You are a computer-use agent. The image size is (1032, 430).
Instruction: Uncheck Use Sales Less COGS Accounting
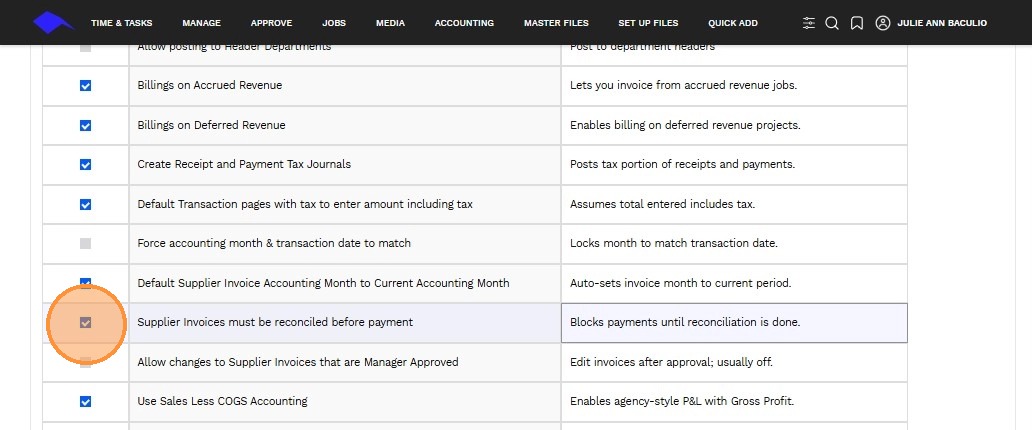[x=85, y=402]
